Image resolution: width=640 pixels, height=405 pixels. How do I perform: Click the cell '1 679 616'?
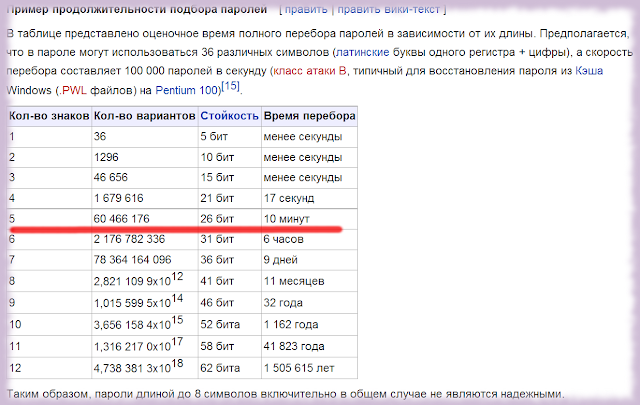[144, 198]
